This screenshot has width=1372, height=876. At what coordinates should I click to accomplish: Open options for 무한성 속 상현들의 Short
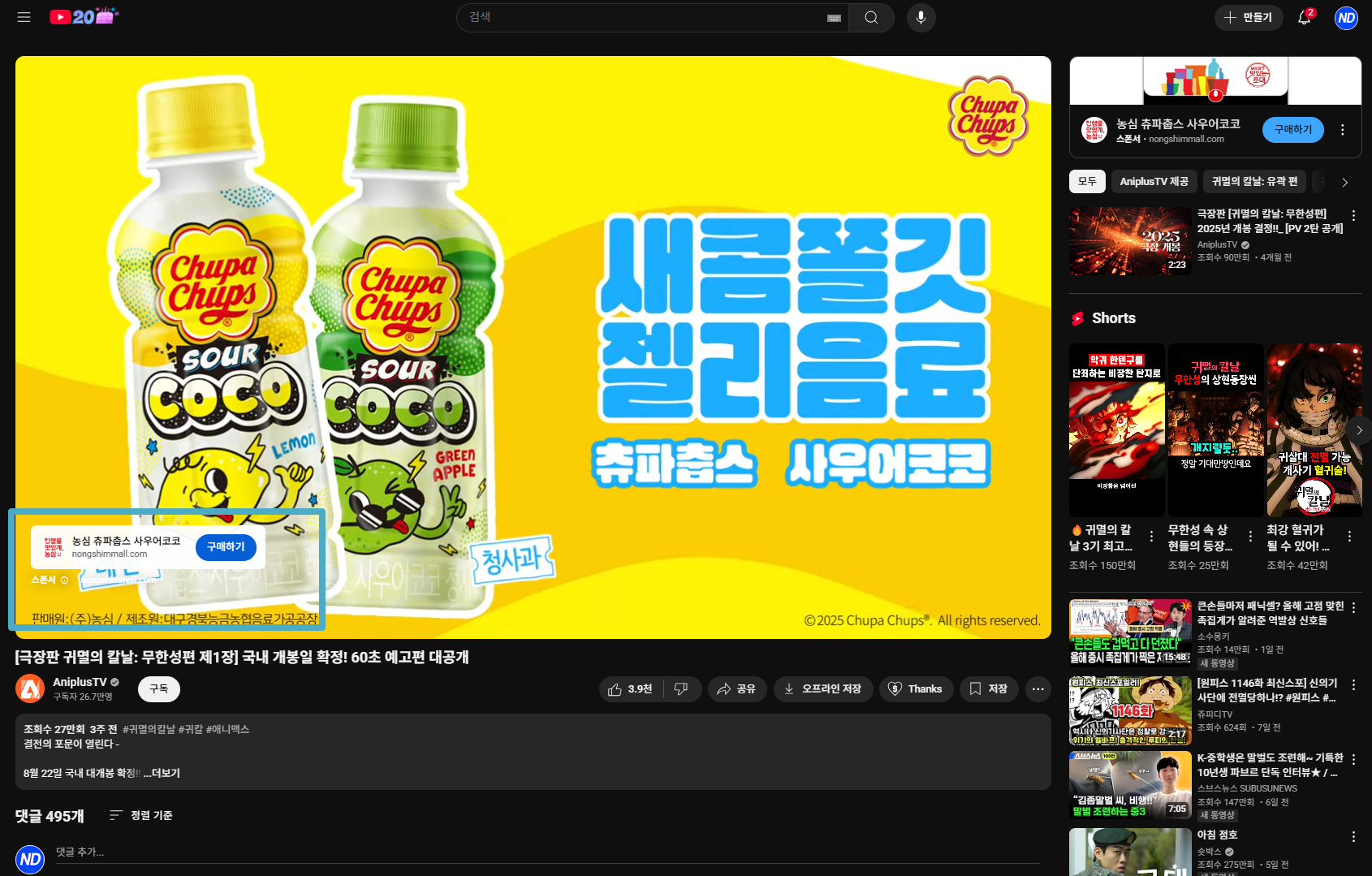coord(1250,537)
